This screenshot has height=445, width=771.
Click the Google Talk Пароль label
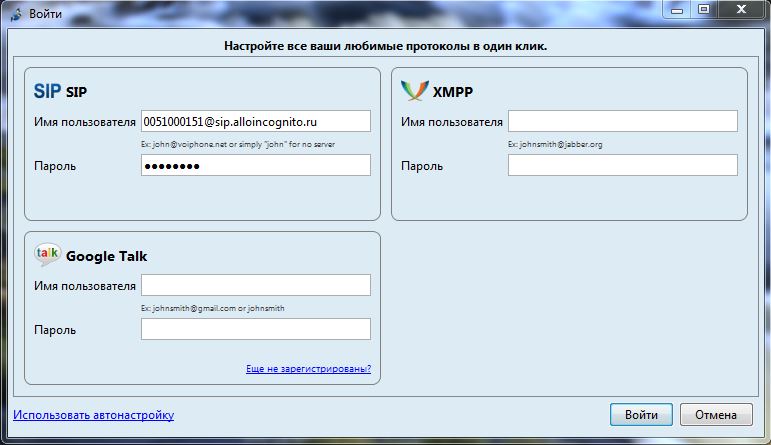(x=55, y=330)
